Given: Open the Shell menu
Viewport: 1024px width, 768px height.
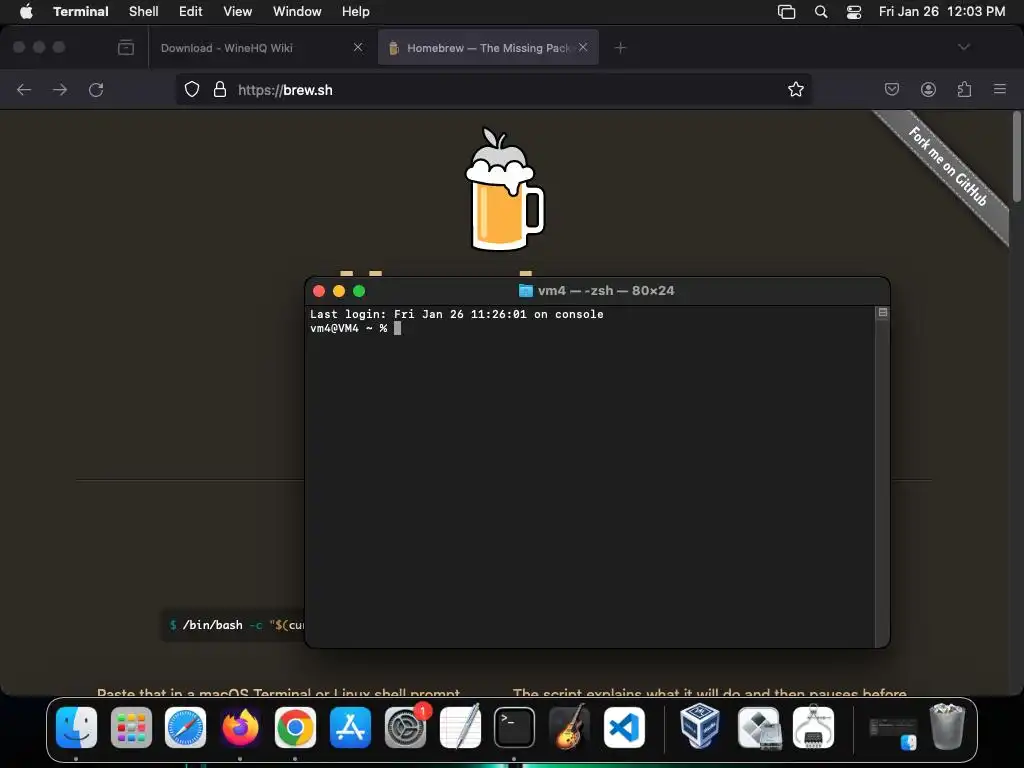Looking at the screenshot, I should click(x=143, y=11).
